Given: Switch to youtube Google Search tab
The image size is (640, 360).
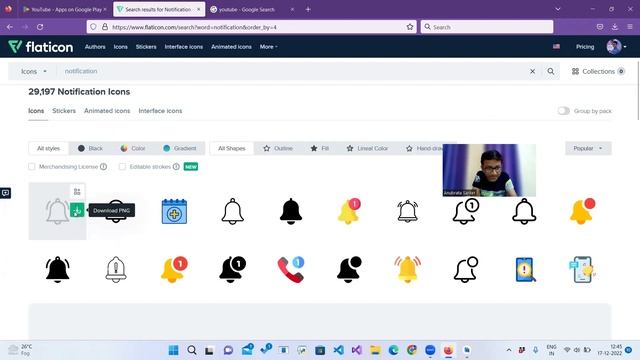Looking at the screenshot, I should (x=252, y=9).
